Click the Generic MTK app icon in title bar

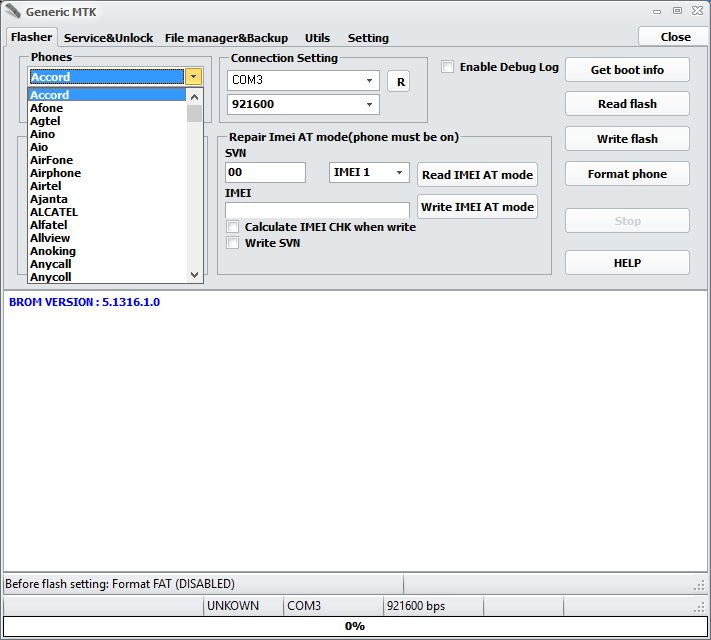pyautogui.click(x=11, y=11)
